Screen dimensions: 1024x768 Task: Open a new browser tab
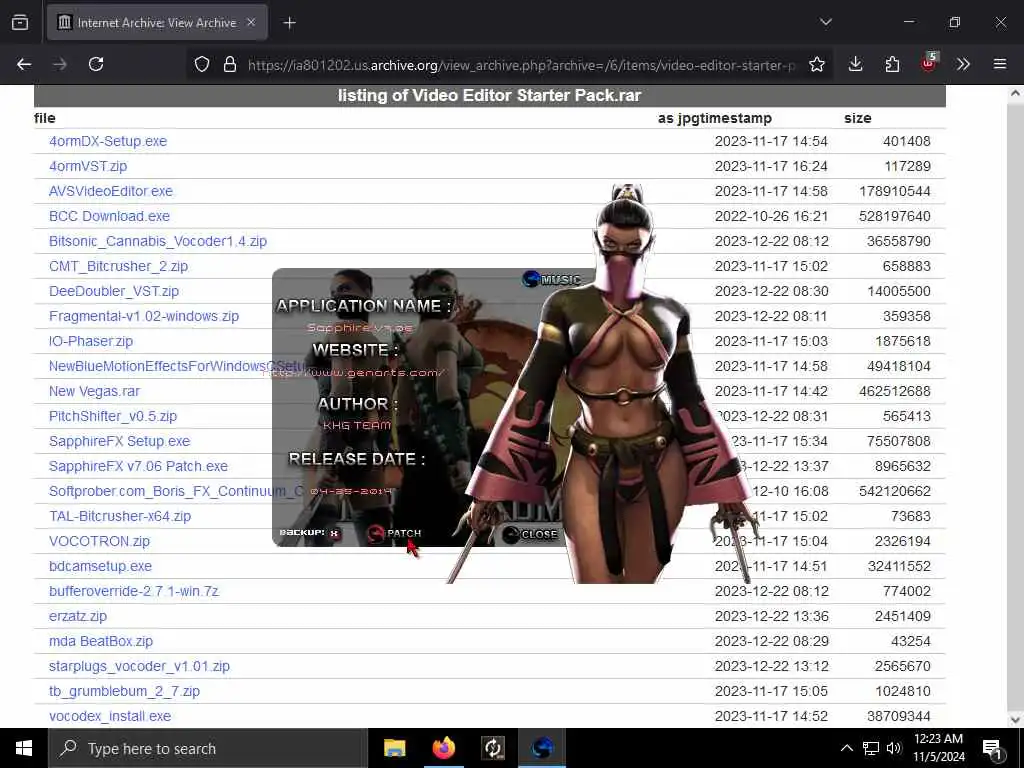coord(289,23)
